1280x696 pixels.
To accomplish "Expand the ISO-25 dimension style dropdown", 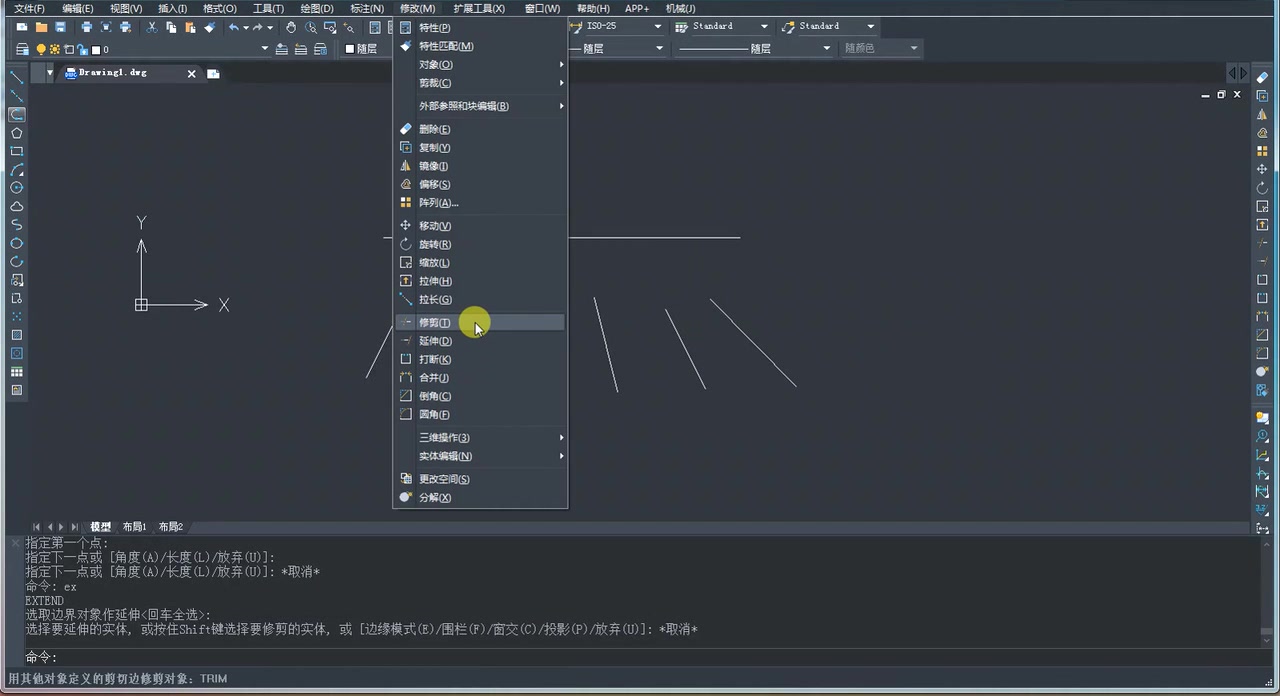I will pyautogui.click(x=657, y=26).
